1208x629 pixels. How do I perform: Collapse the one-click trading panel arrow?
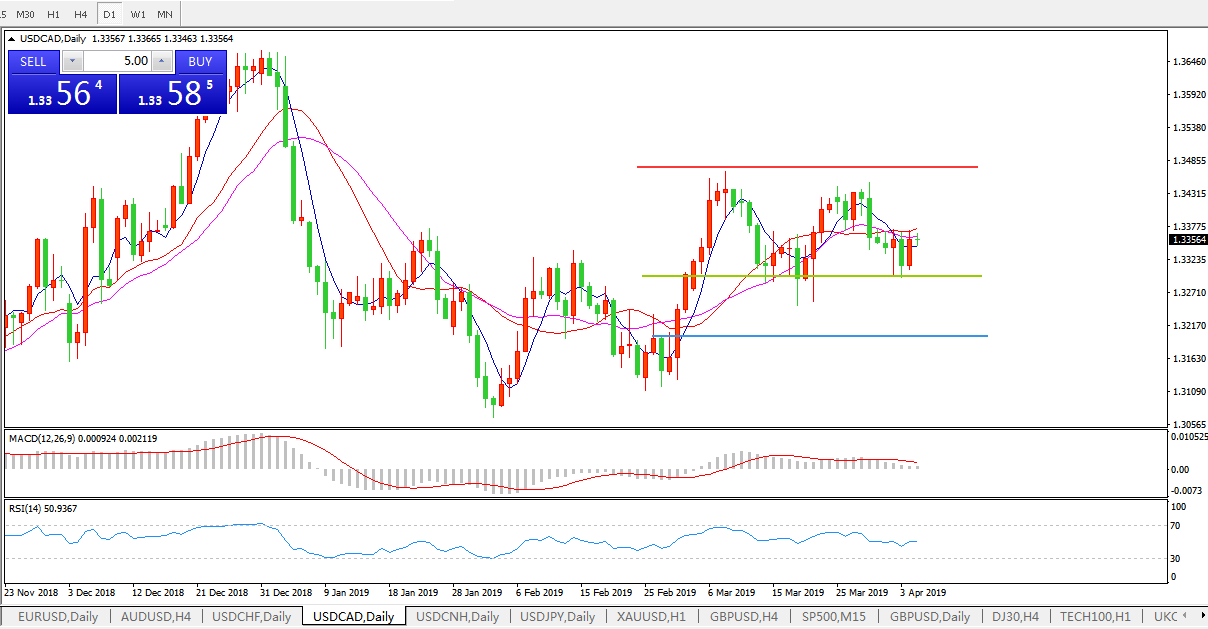12,39
